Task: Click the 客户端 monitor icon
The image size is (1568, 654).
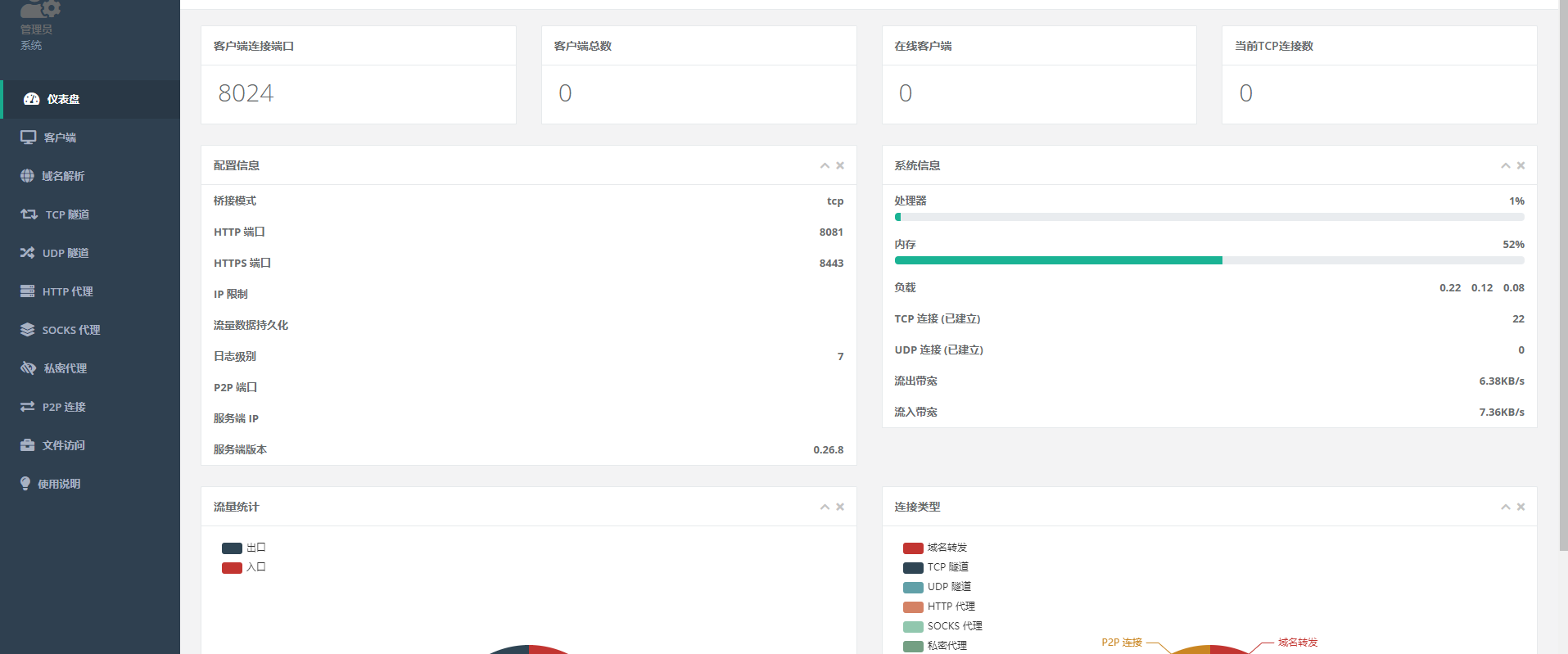Action: 29,138
